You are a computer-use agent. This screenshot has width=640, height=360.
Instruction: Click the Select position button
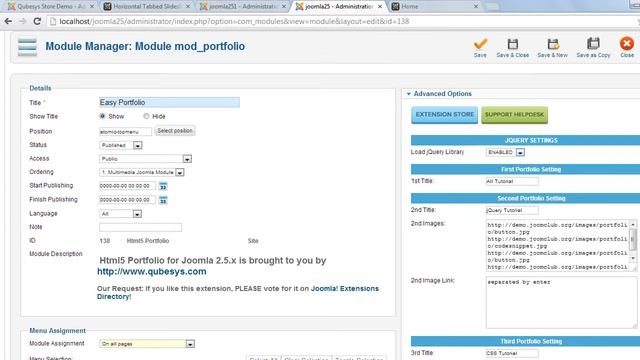pos(175,131)
